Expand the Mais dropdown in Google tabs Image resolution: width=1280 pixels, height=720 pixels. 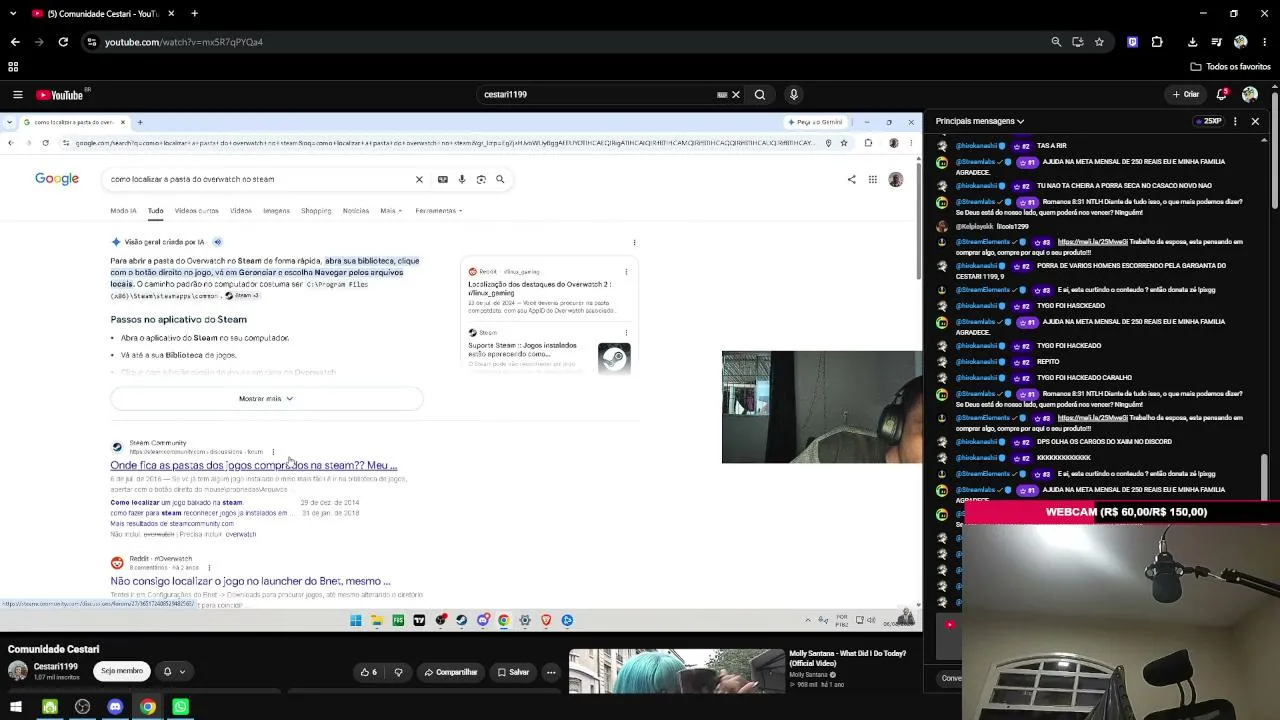coord(391,211)
